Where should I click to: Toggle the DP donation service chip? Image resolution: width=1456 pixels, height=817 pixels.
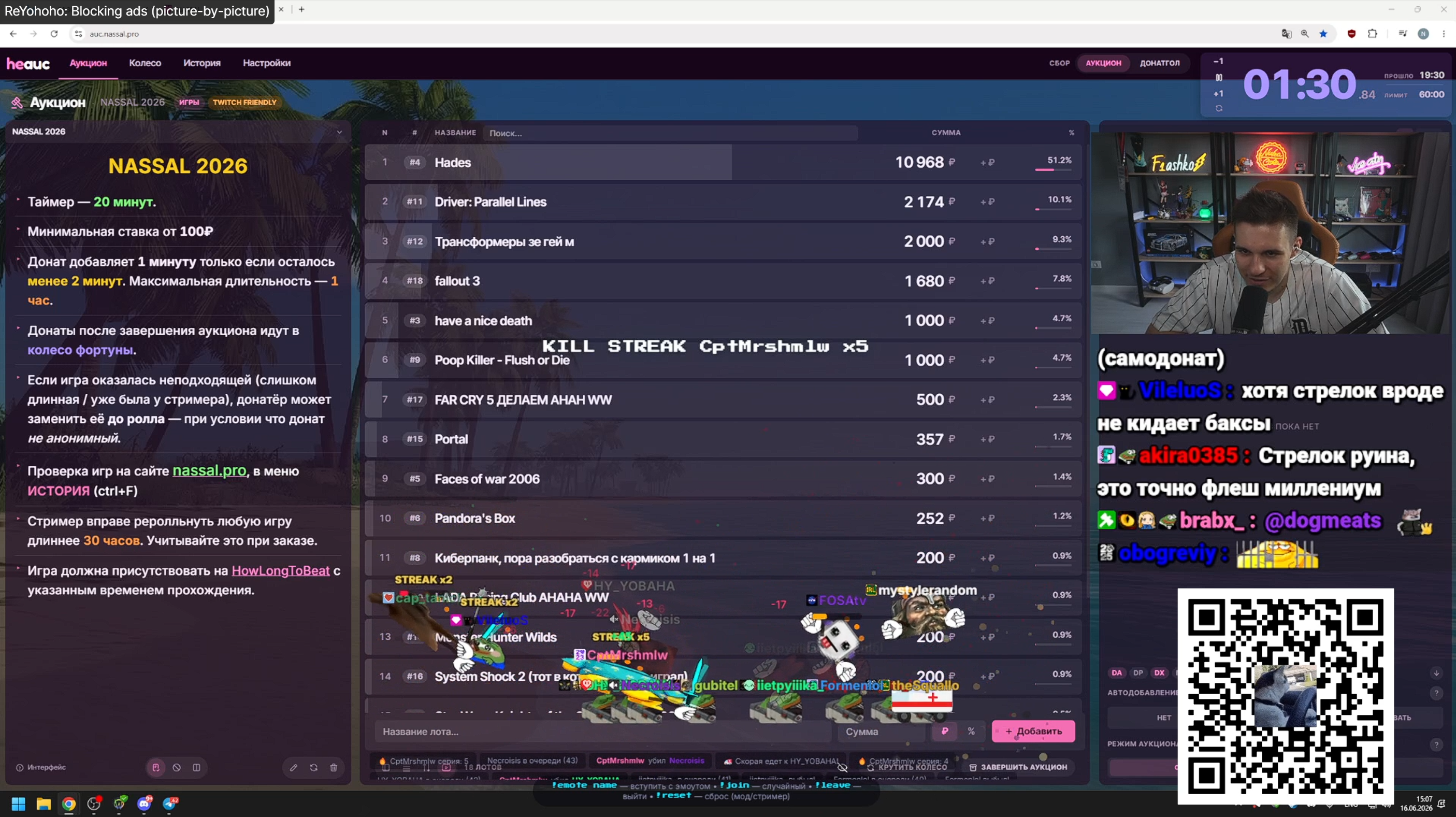(1138, 673)
